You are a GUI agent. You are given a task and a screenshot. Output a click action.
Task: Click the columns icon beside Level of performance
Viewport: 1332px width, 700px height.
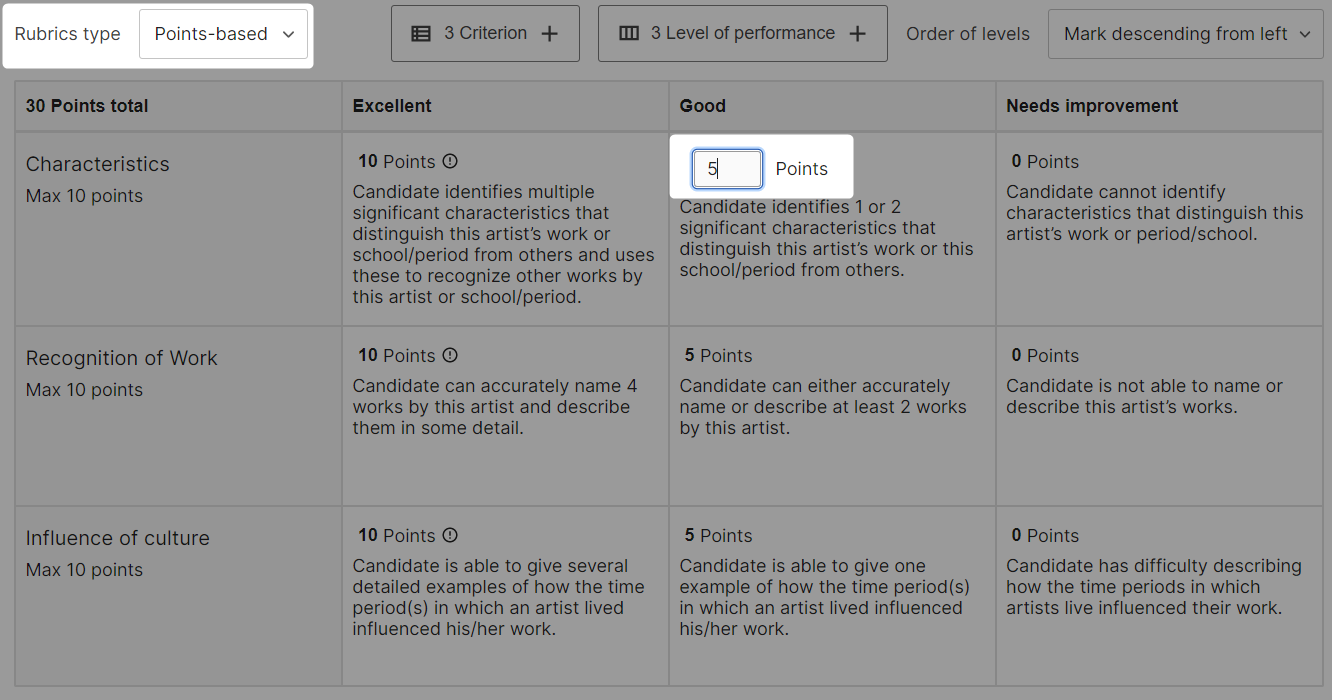click(628, 33)
